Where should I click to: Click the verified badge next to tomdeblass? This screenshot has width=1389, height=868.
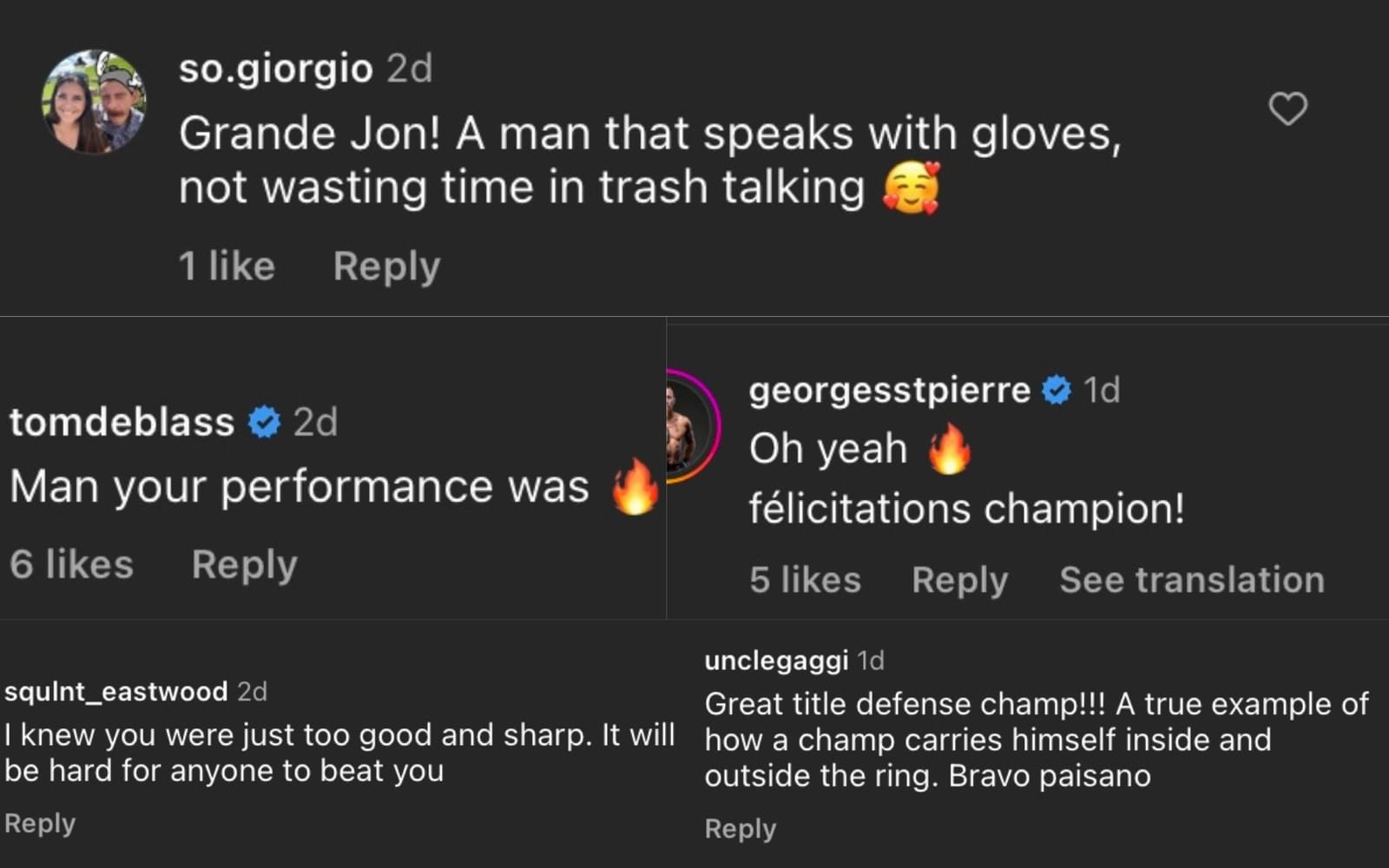click(261, 422)
